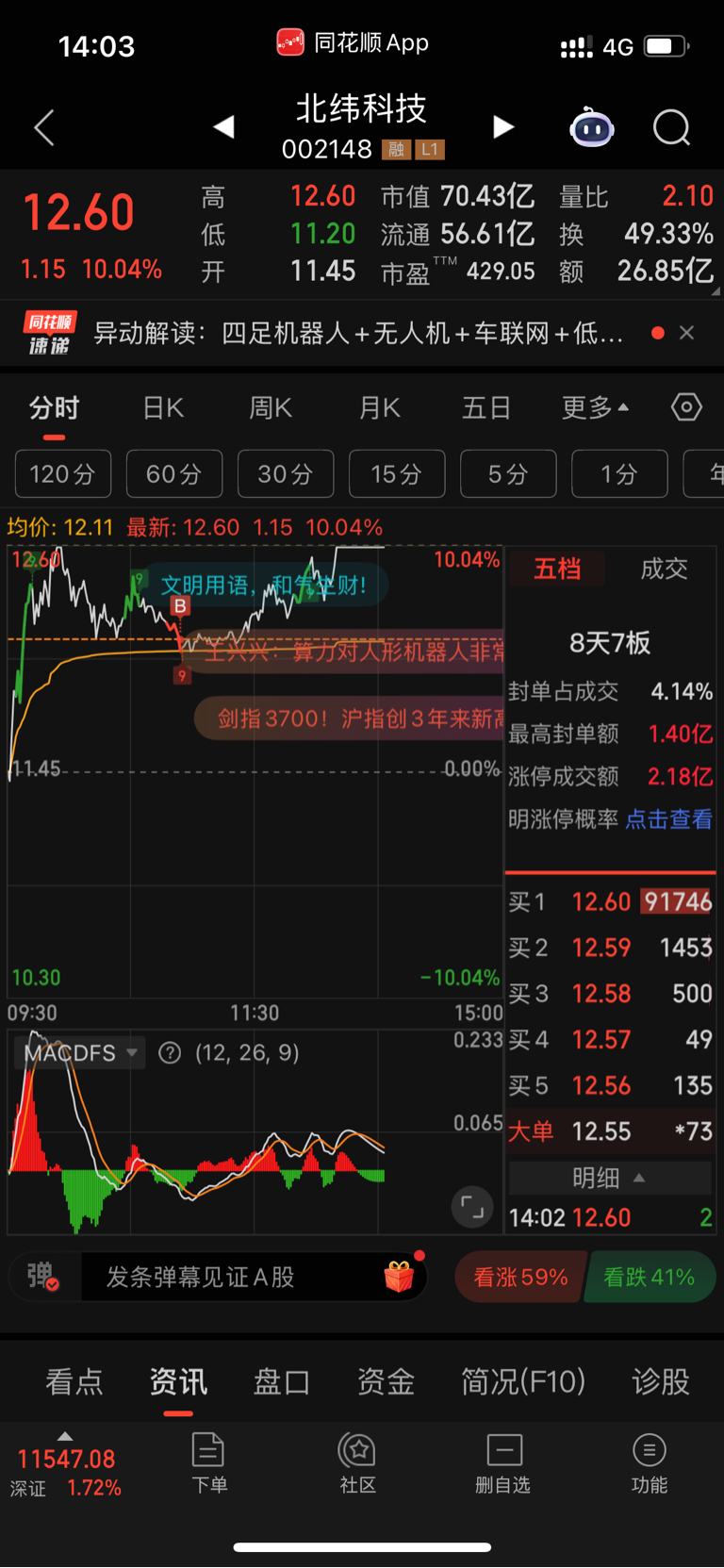This screenshot has width=724, height=1568.
Task: Switch to 月K chart tab
Action: pyautogui.click(x=380, y=407)
